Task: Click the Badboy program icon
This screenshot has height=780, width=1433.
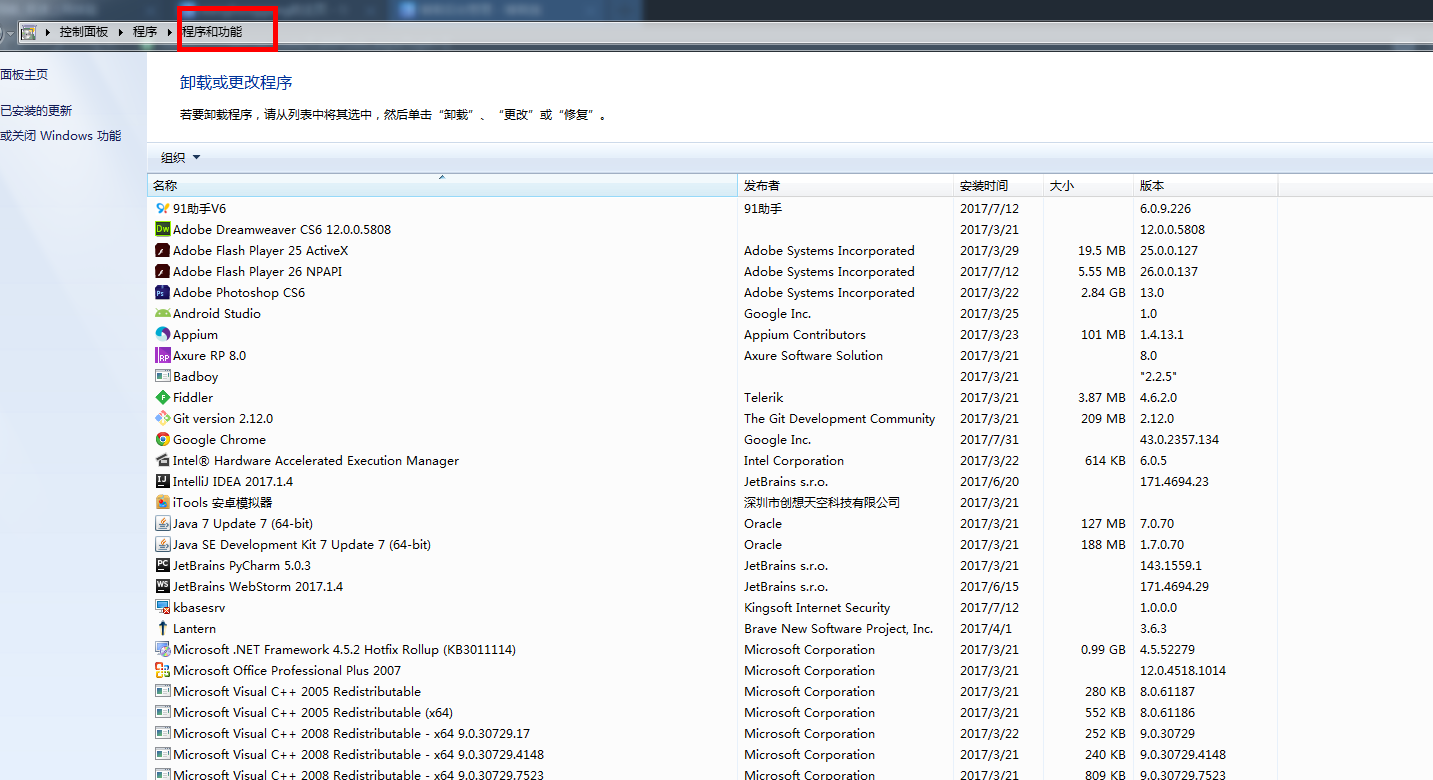Action: click(163, 376)
